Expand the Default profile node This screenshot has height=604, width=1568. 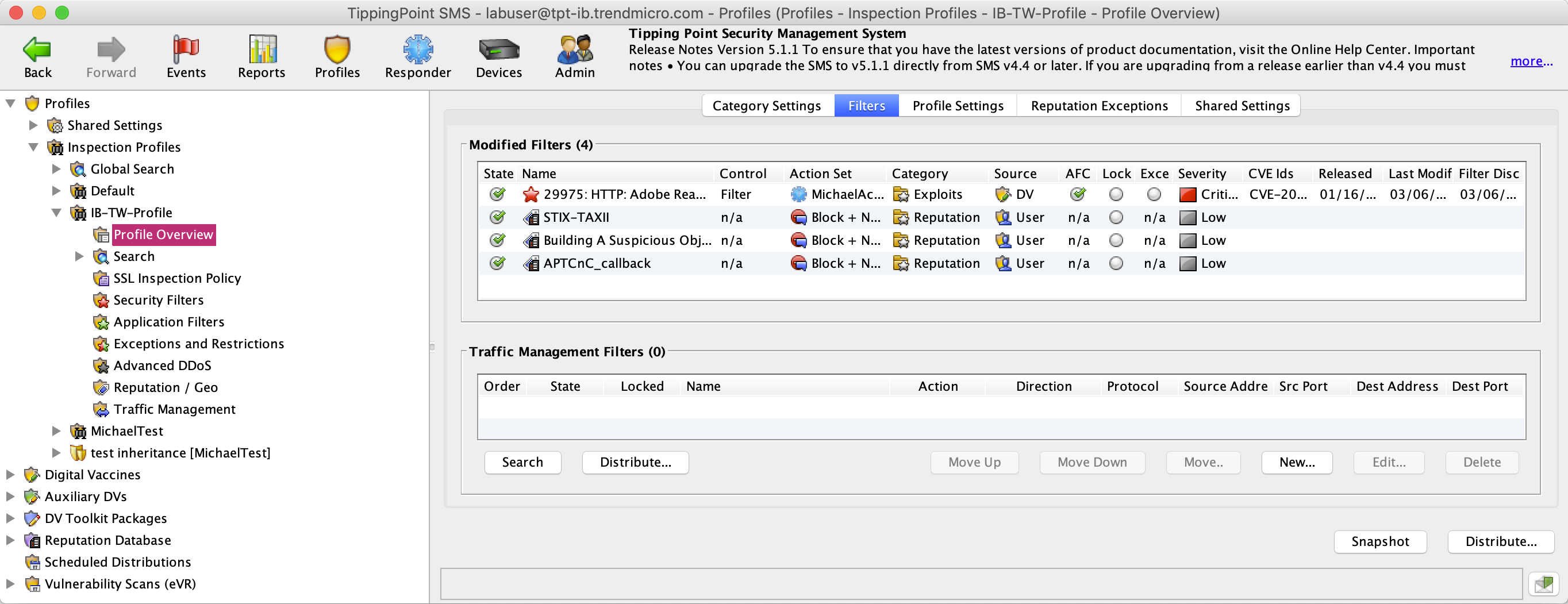point(56,191)
